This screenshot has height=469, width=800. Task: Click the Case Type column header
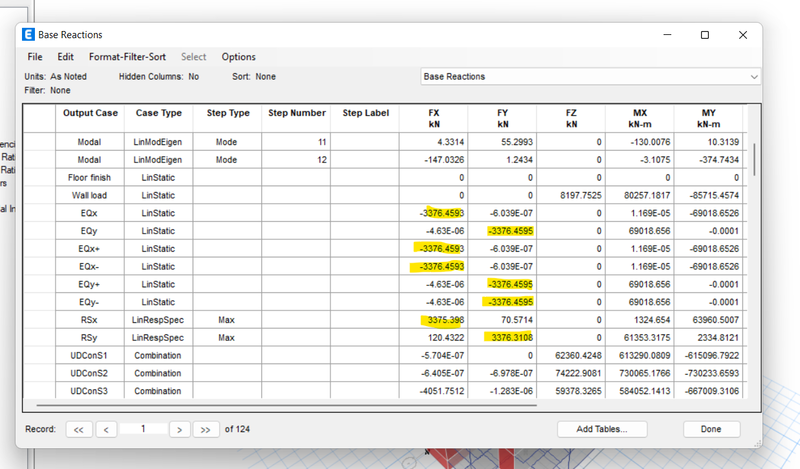[159, 118]
